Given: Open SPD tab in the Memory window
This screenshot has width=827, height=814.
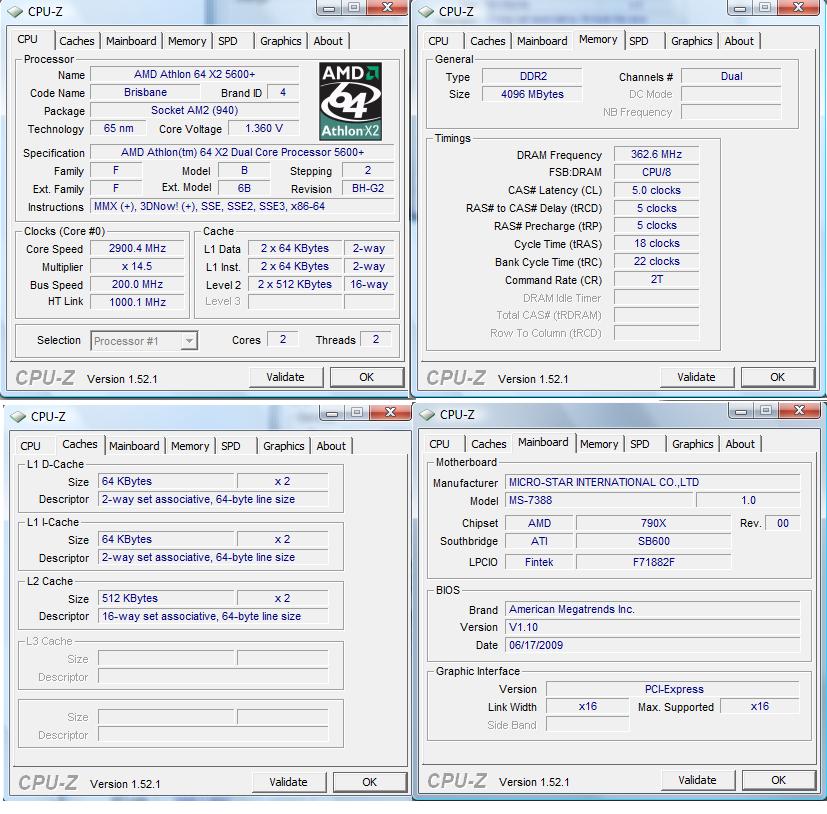Looking at the screenshot, I should pyautogui.click(x=639, y=41).
